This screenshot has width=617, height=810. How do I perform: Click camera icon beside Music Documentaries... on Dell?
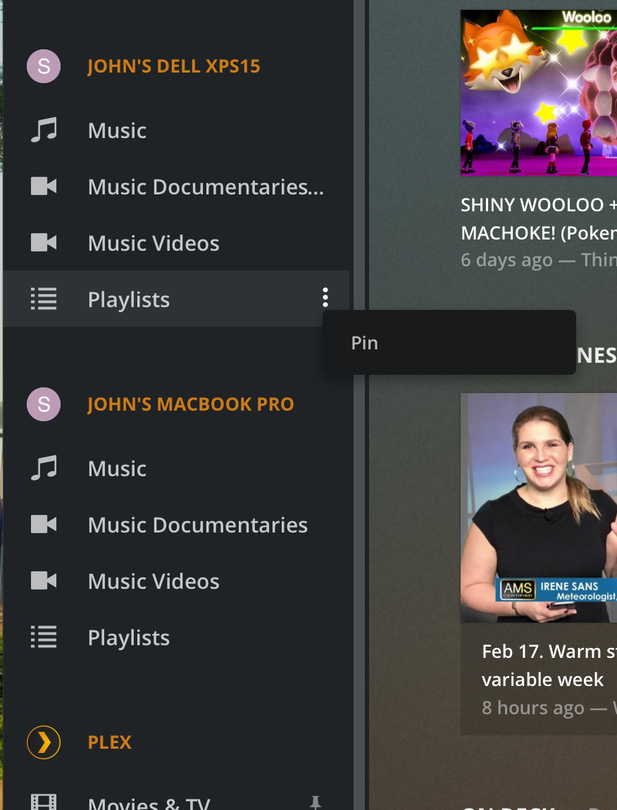coord(43,186)
